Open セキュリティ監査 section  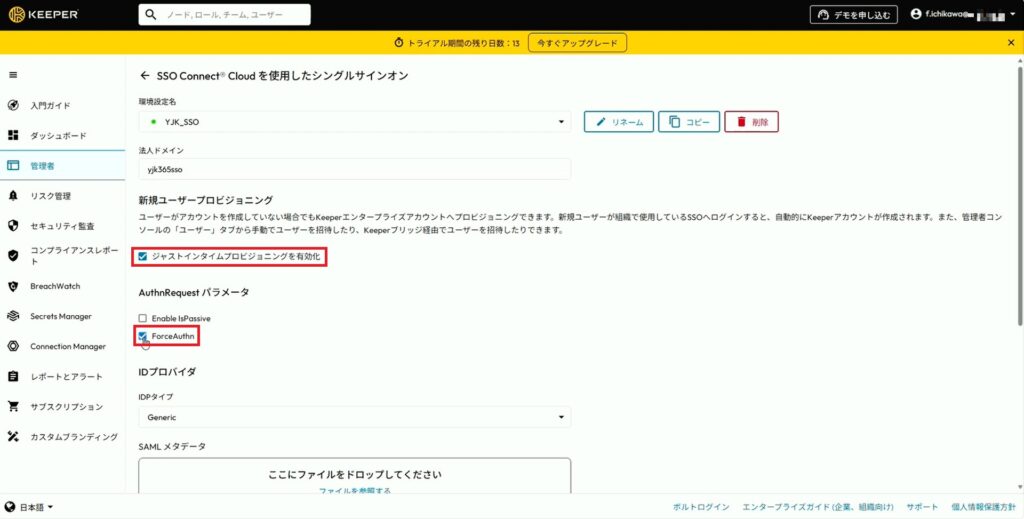pyautogui.click(x=62, y=226)
